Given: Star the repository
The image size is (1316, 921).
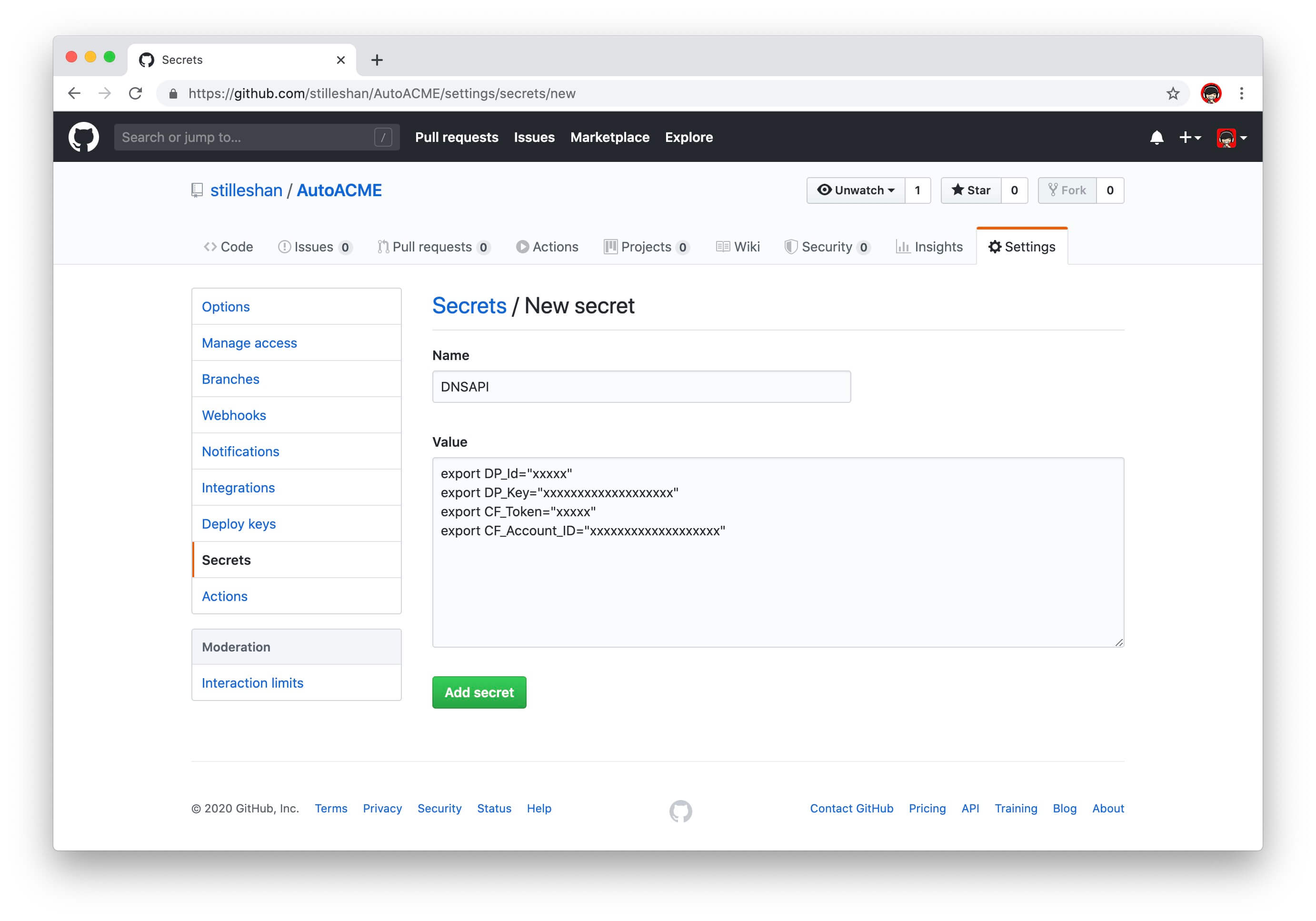Looking at the screenshot, I should tap(970, 190).
